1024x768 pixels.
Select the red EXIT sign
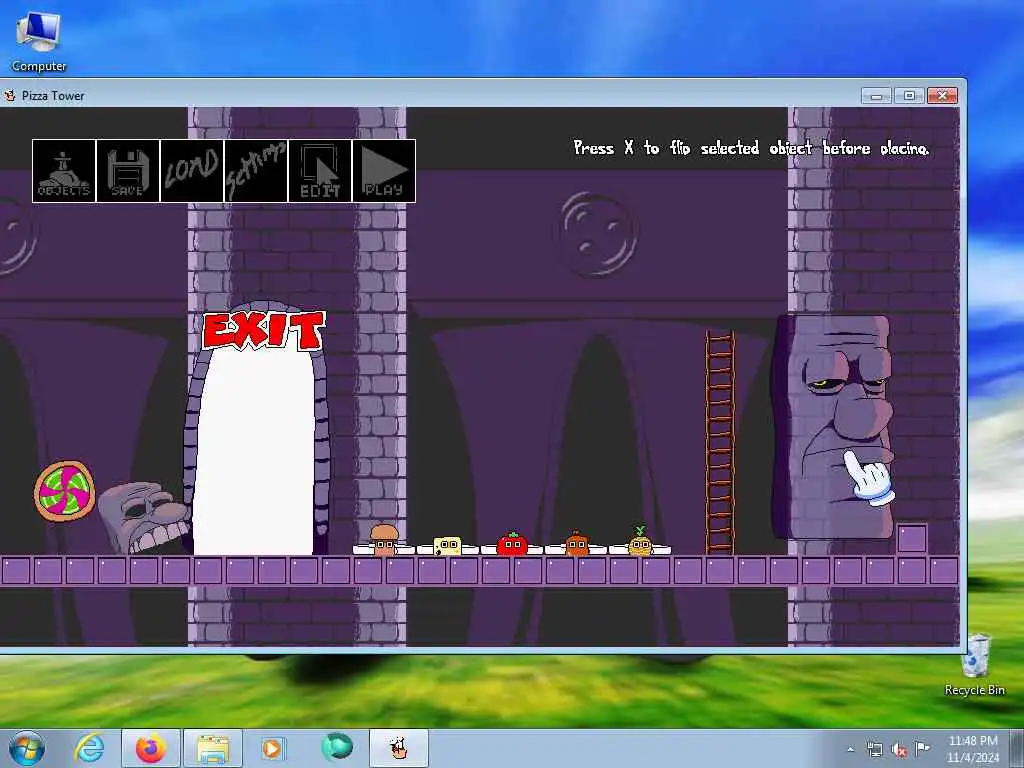click(263, 330)
